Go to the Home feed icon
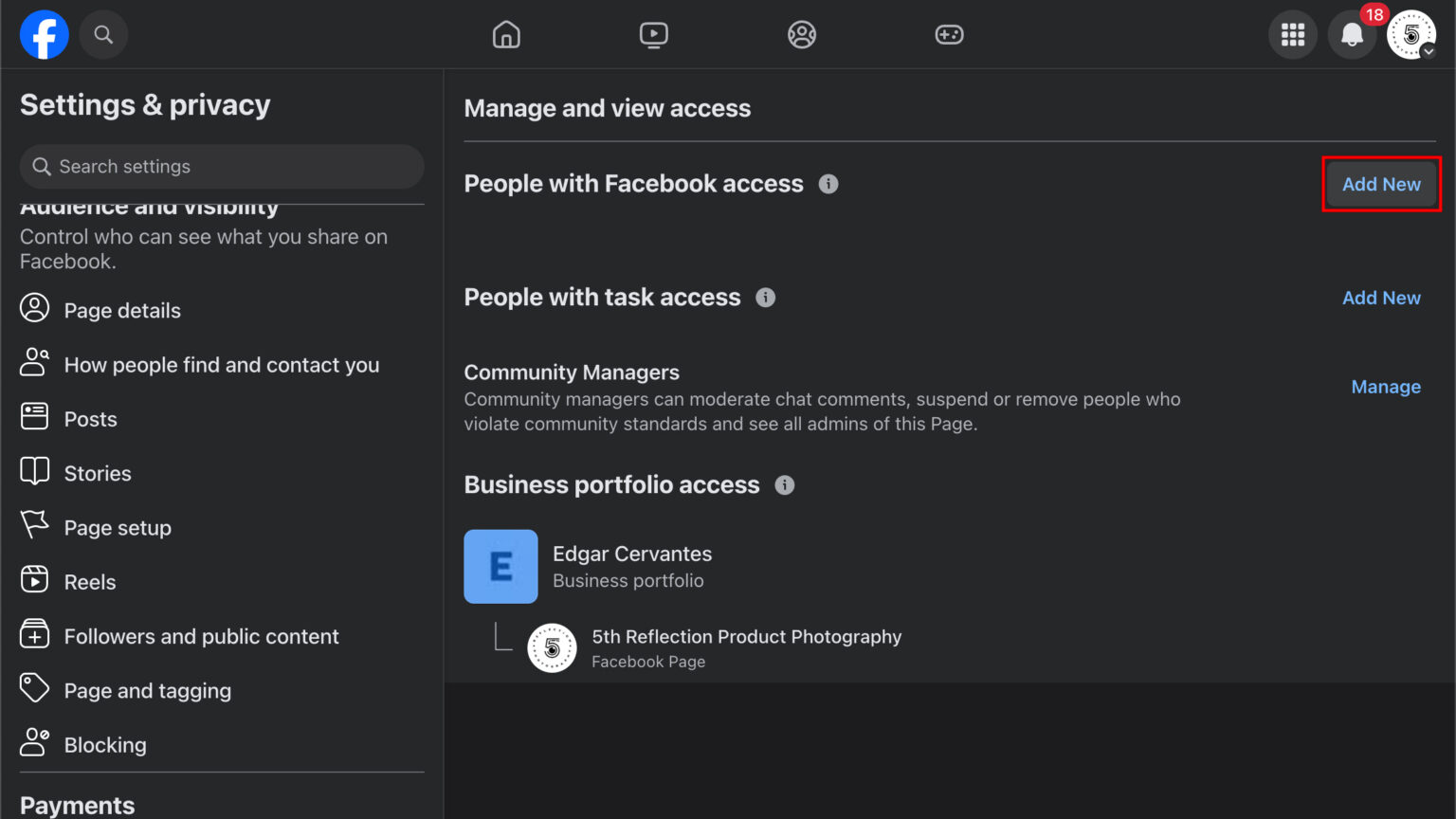The image size is (1456, 819). click(506, 34)
